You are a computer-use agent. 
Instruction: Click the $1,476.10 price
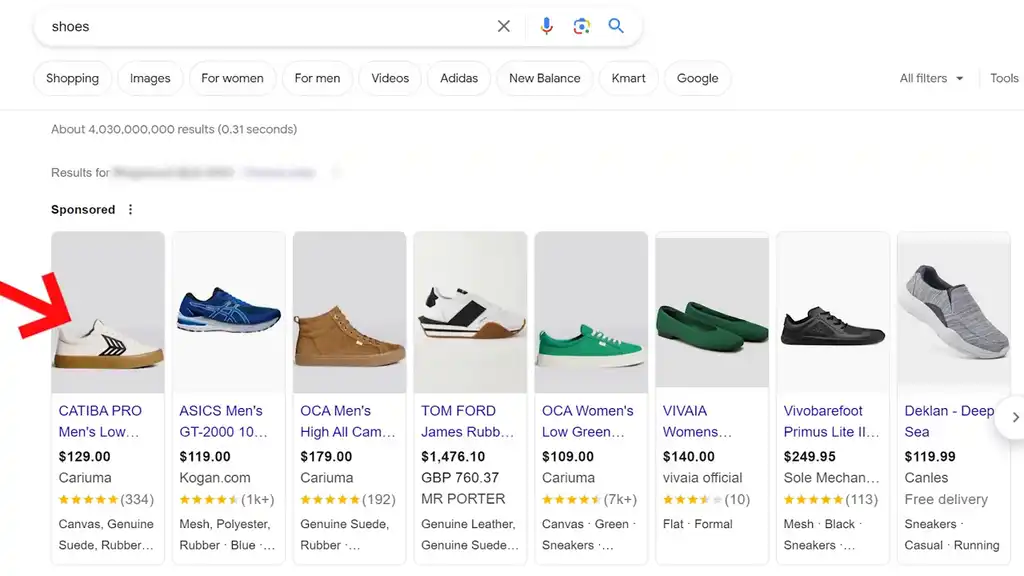tap(453, 456)
